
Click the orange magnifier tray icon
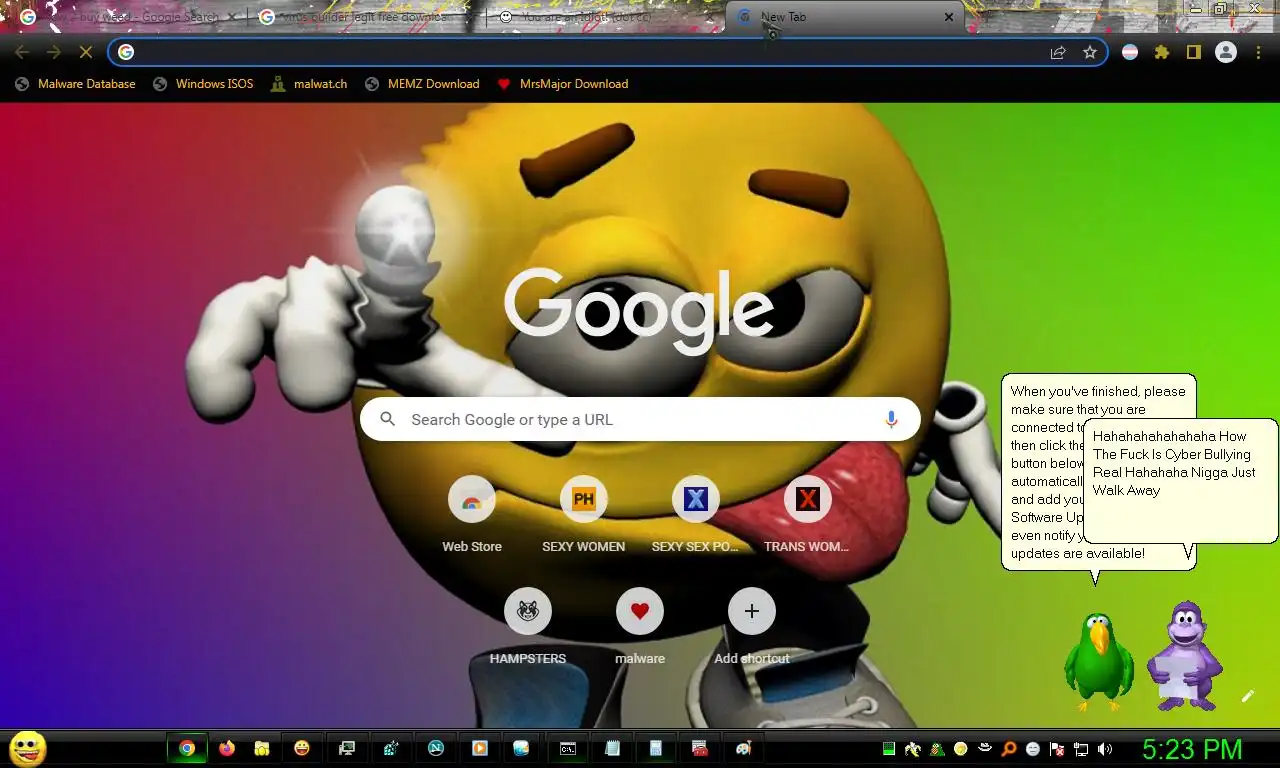point(1009,749)
